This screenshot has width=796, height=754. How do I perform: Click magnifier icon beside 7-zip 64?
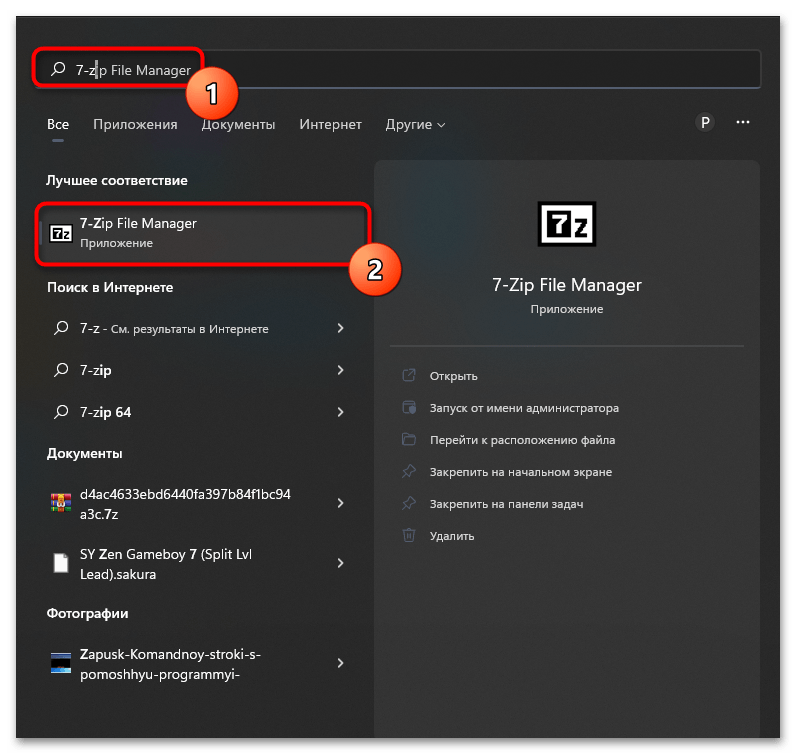pos(61,411)
